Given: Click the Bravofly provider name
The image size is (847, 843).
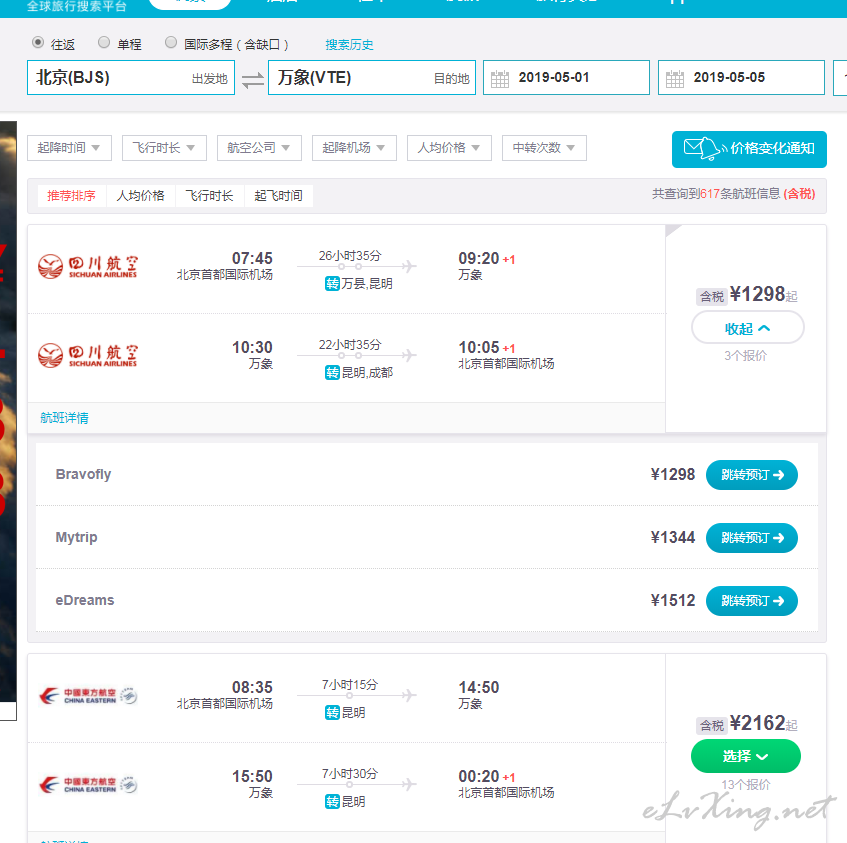Looking at the screenshot, I should tap(83, 474).
